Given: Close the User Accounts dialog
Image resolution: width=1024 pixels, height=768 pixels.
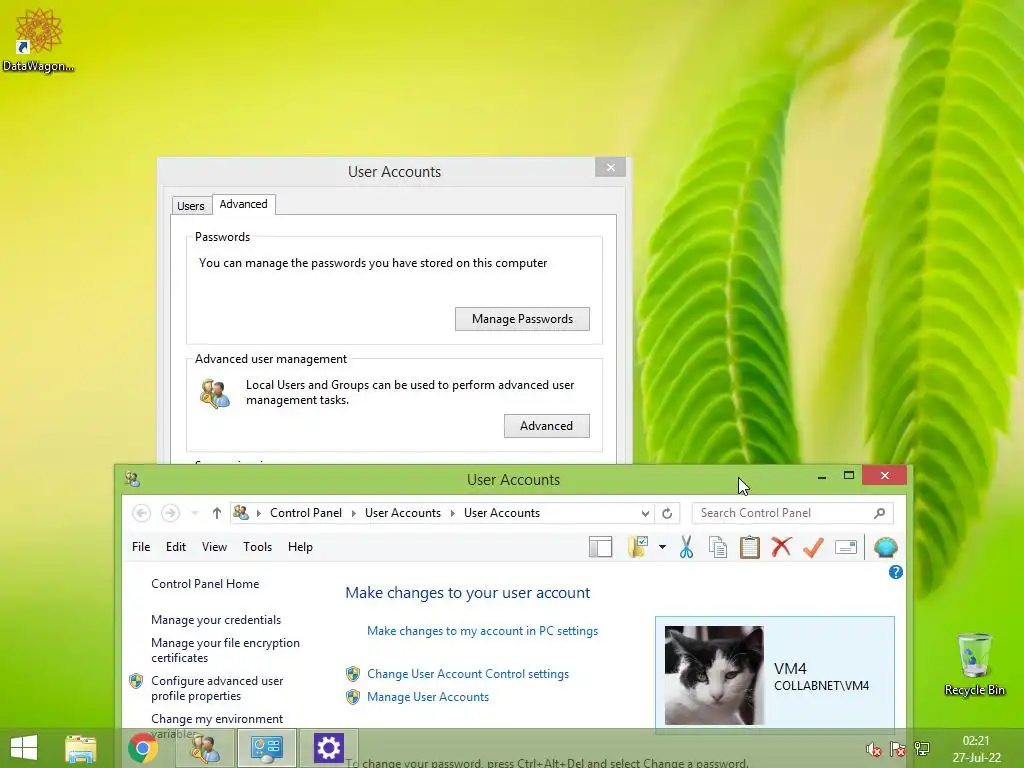Looking at the screenshot, I should (x=611, y=168).
